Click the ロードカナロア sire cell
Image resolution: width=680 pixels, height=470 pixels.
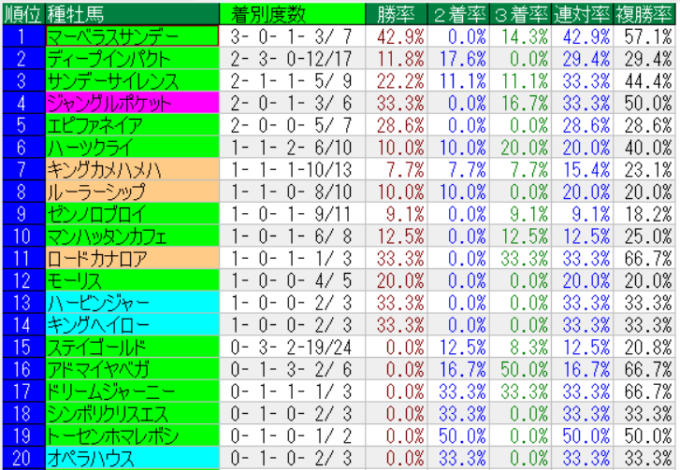[130, 258]
